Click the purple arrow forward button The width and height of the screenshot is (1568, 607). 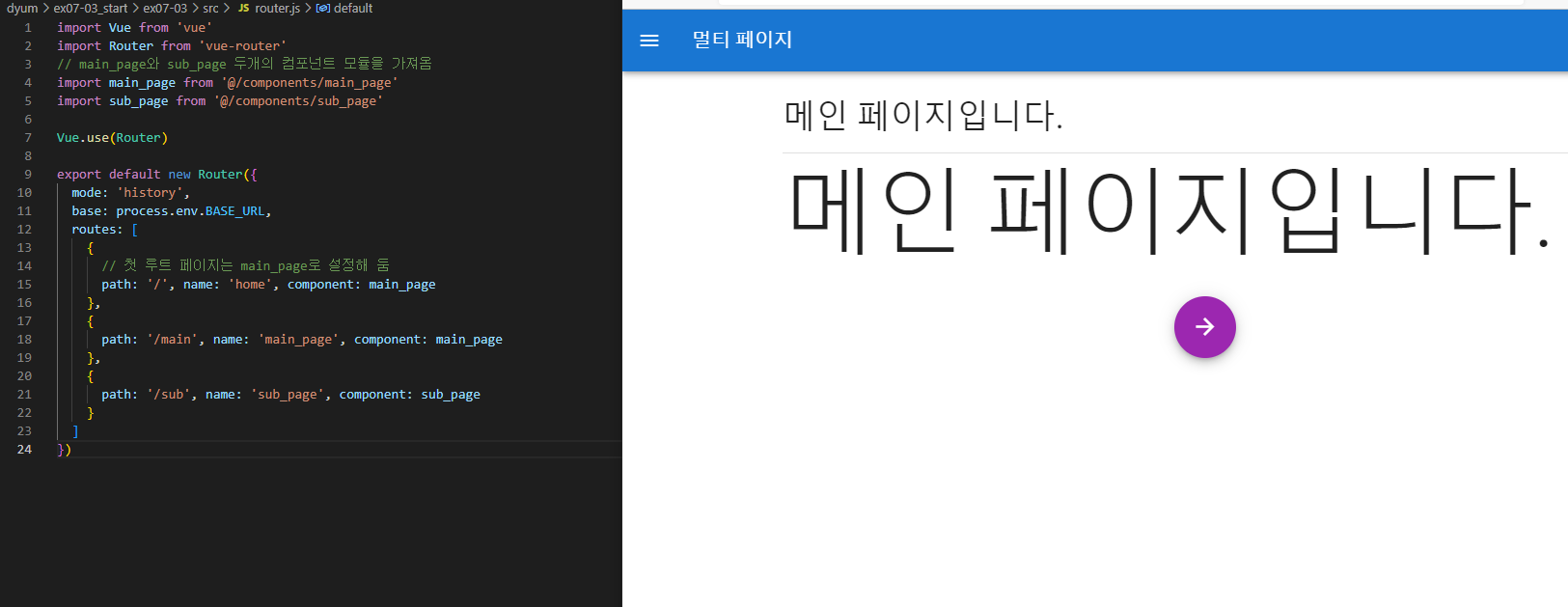click(1204, 327)
